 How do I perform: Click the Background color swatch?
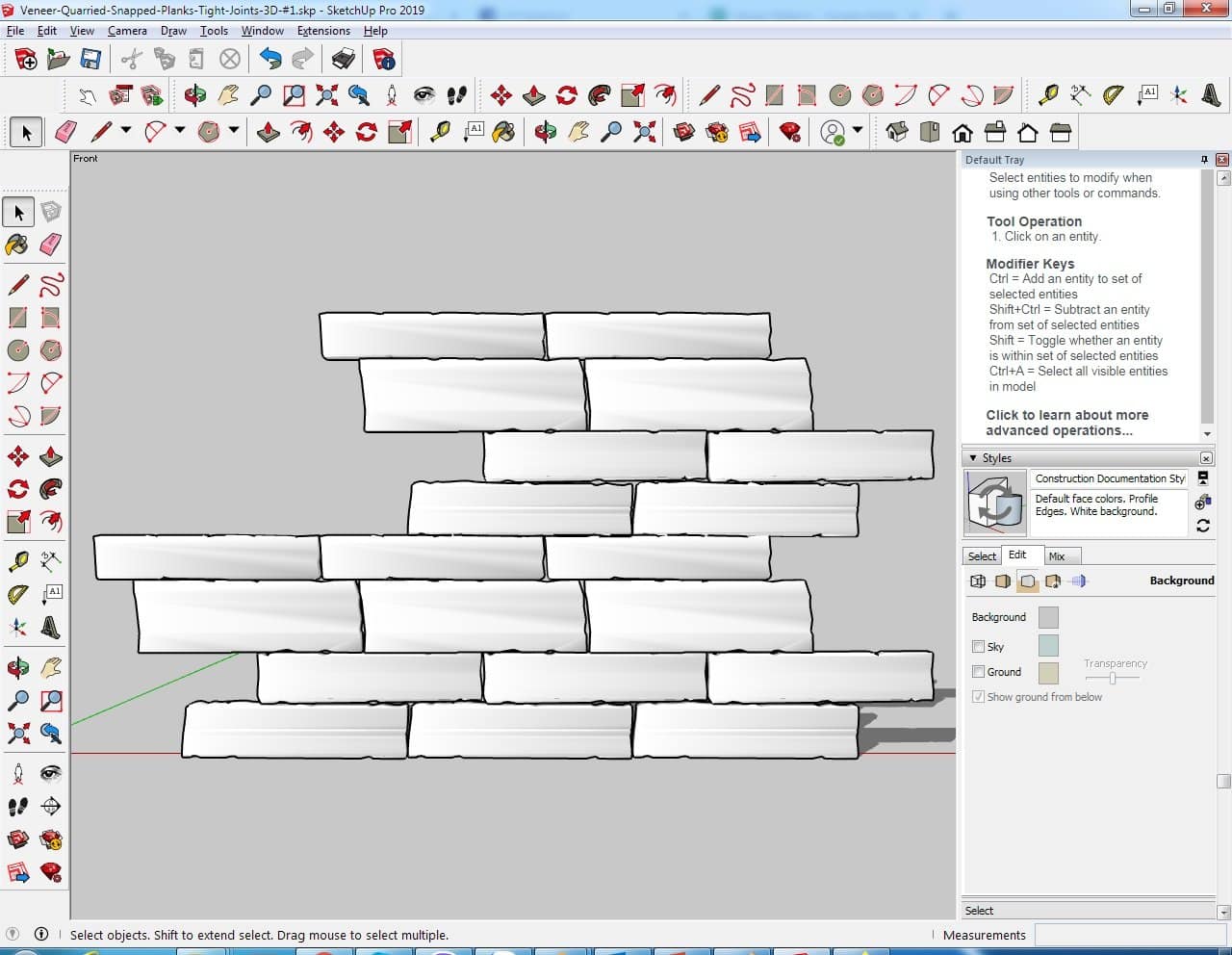[x=1048, y=617]
